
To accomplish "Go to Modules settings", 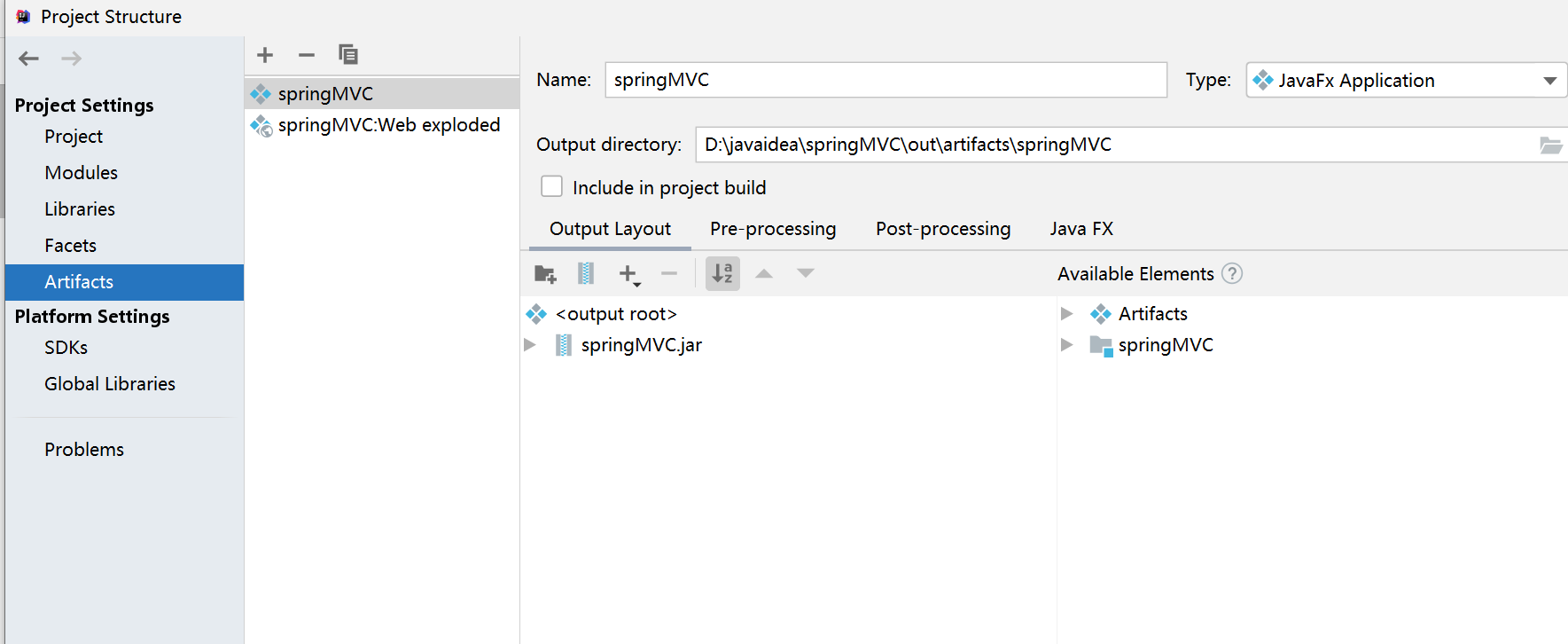I will tap(82, 173).
